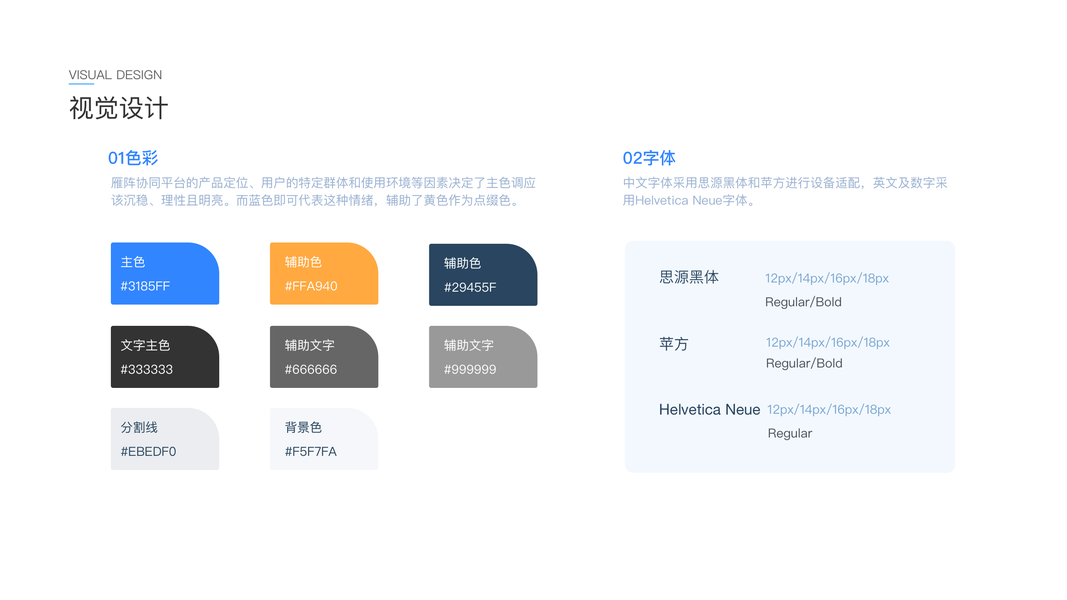Click the color description paragraph starting 雁阵协同平台
This screenshot has width=1067, height=600.
[x=323, y=191]
